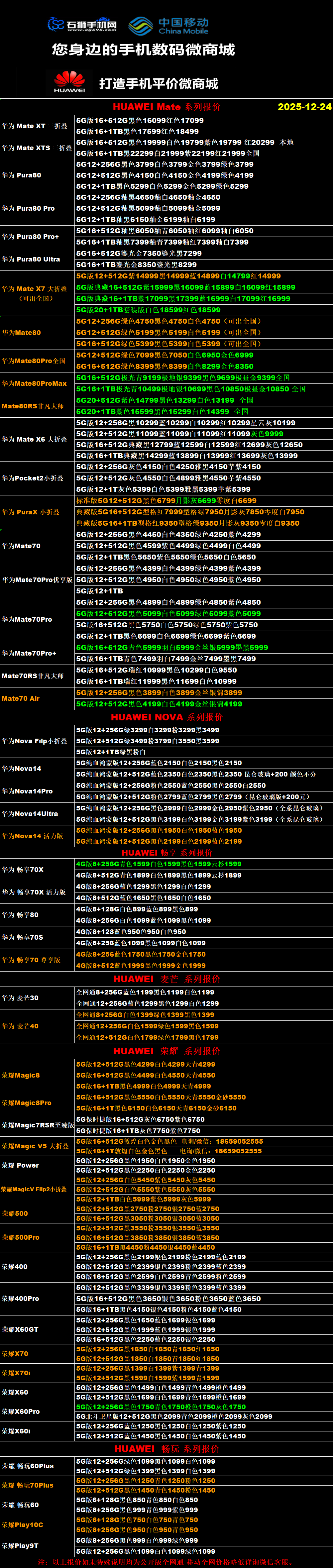Click the red HUAWEI logo
The image size is (334, 1568).
point(69,81)
